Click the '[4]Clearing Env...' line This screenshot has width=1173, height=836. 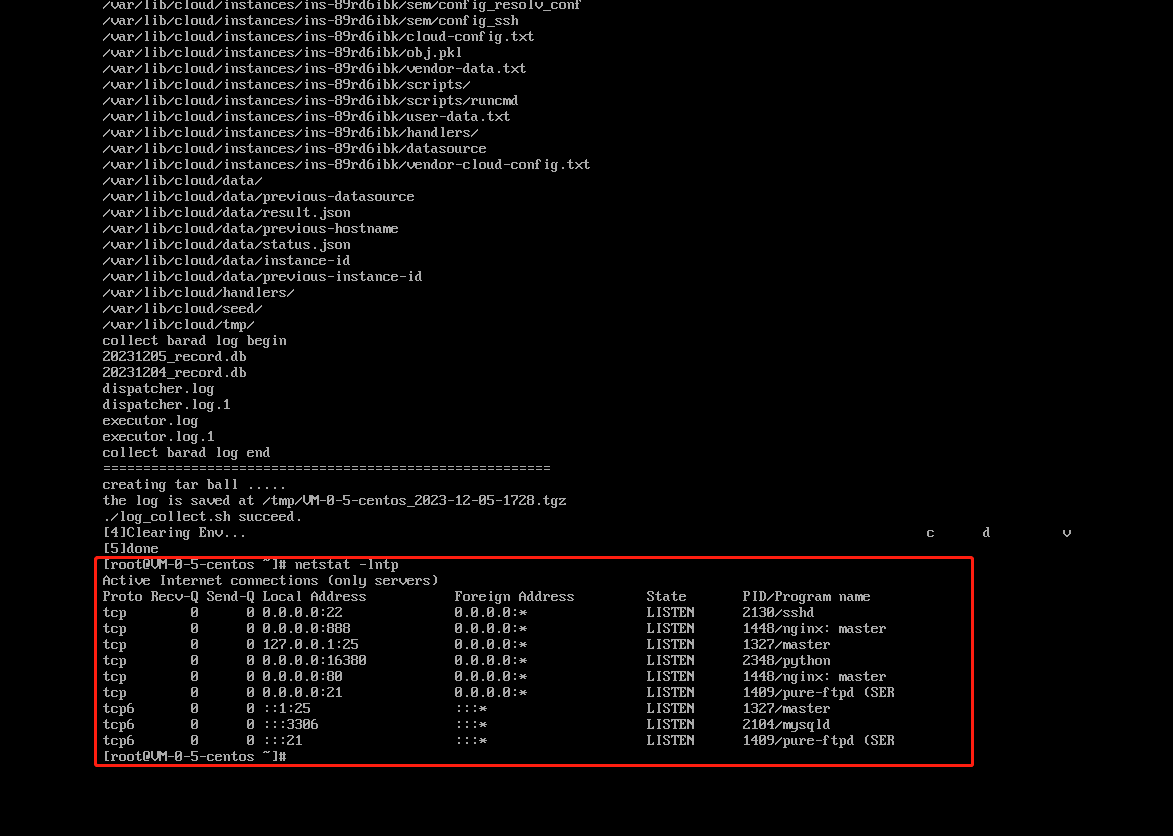[174, 532]
